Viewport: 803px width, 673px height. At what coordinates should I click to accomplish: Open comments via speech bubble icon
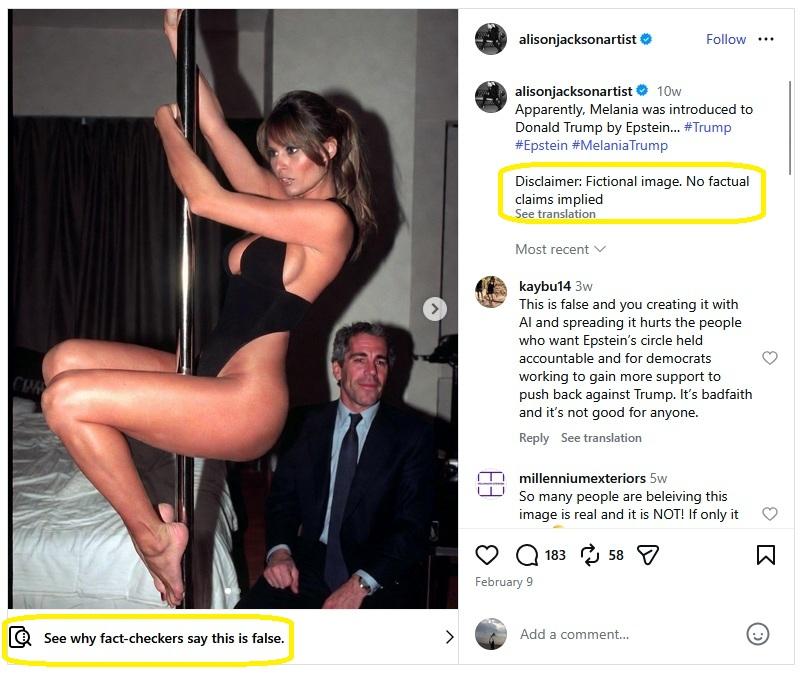pos(527,555)
